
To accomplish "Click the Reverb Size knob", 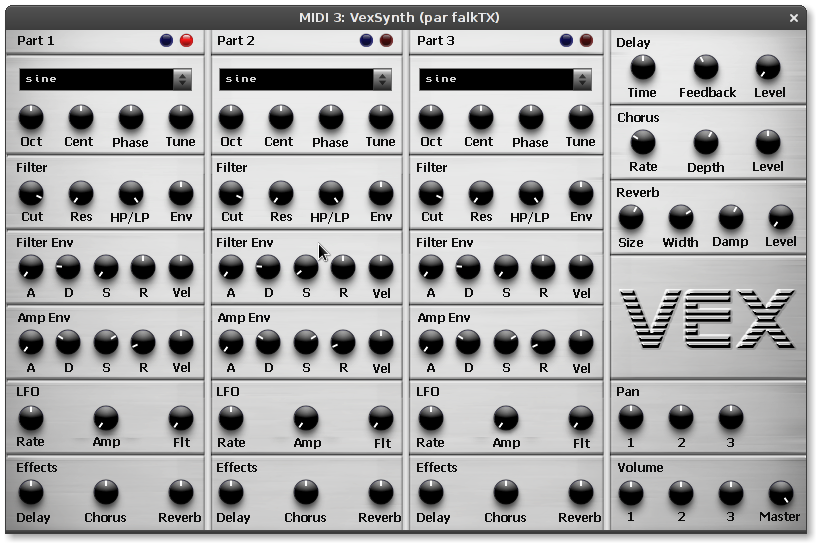I will (631, 218).
